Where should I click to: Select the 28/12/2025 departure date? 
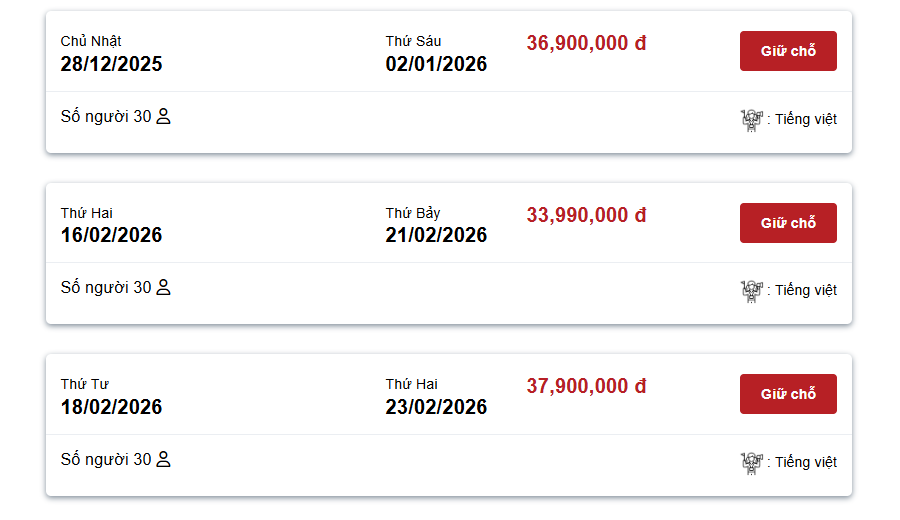111,64
